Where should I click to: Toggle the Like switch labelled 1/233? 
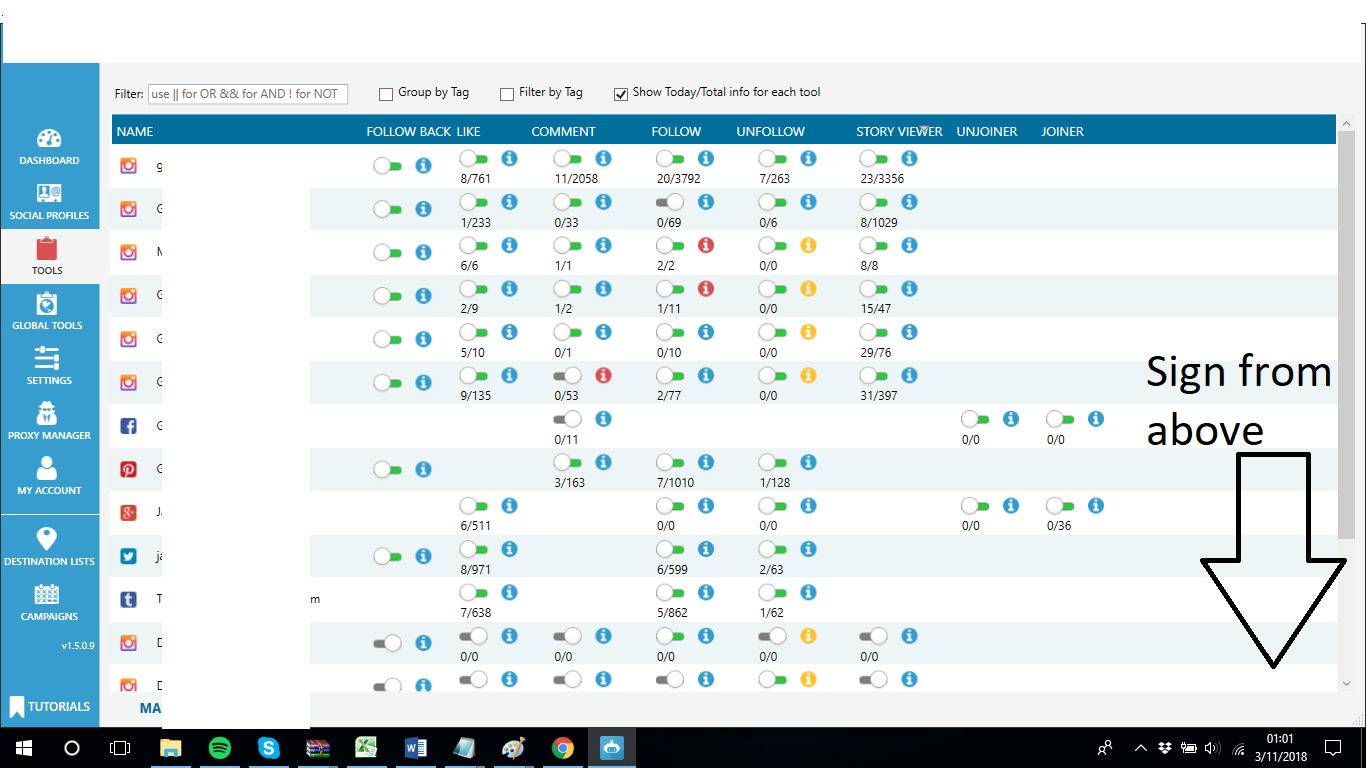(x=474, y=202)
